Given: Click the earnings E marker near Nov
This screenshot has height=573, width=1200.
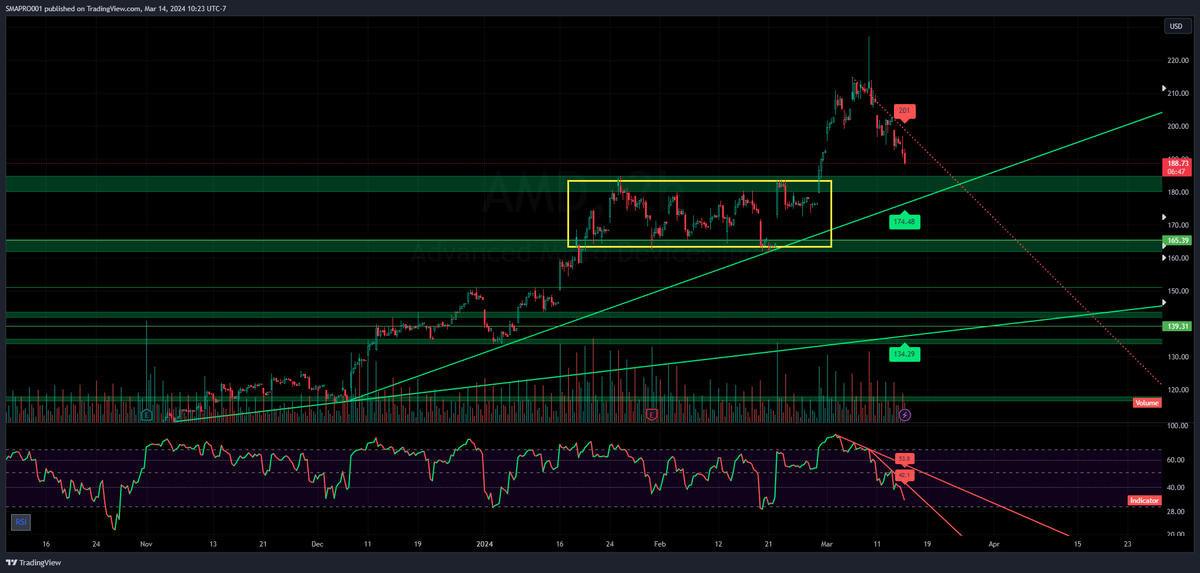Looking at the screenshot, I should coord(147,413).
